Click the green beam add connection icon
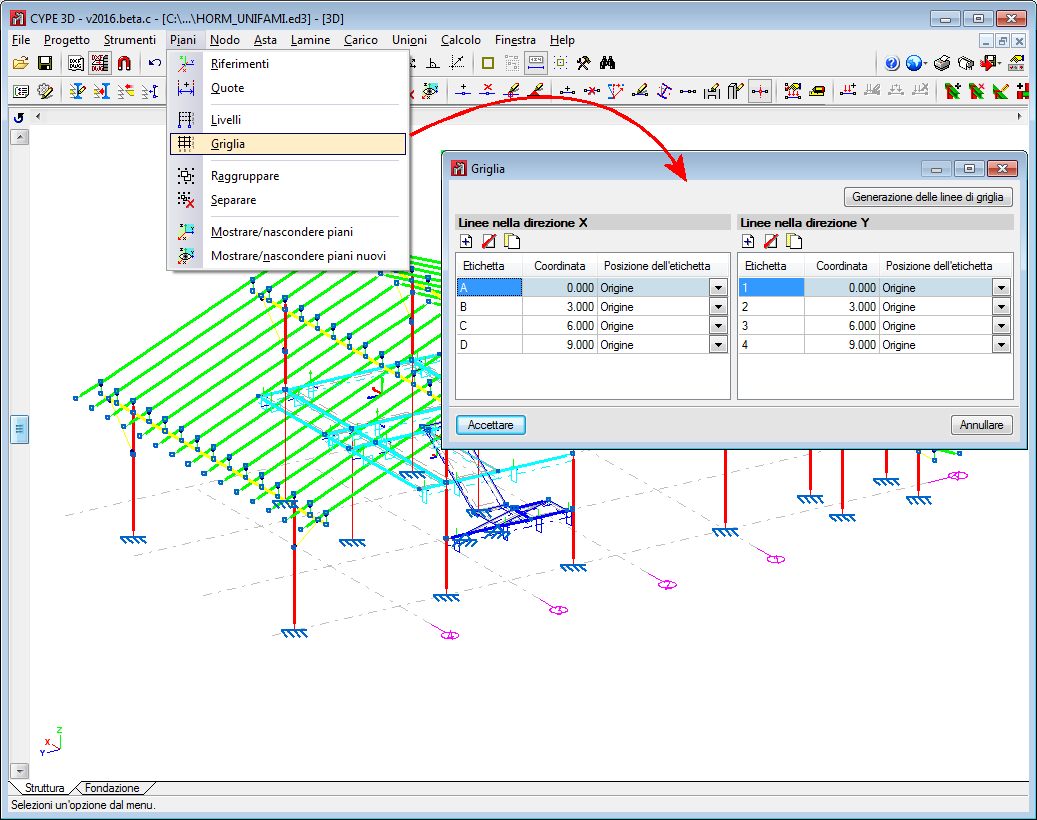 [952, 91]
